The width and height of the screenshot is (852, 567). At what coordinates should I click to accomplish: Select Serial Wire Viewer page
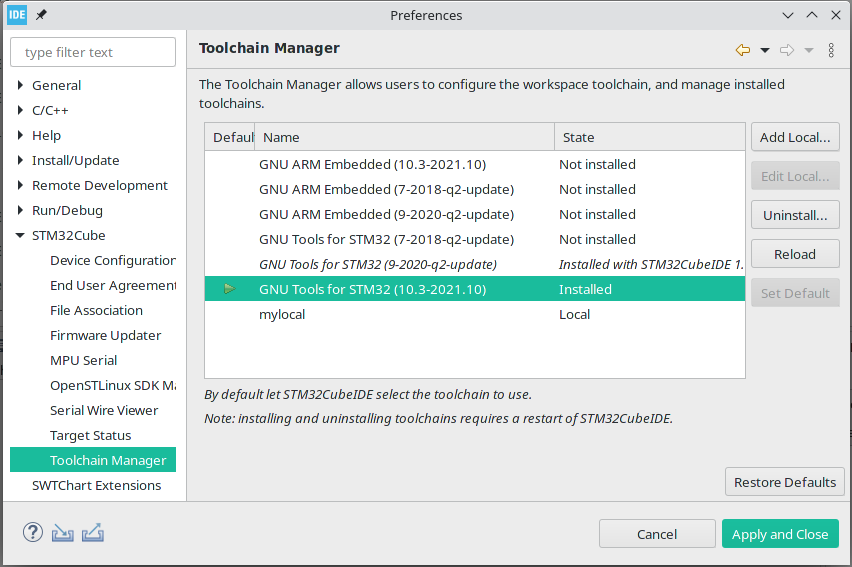[104, 410]
